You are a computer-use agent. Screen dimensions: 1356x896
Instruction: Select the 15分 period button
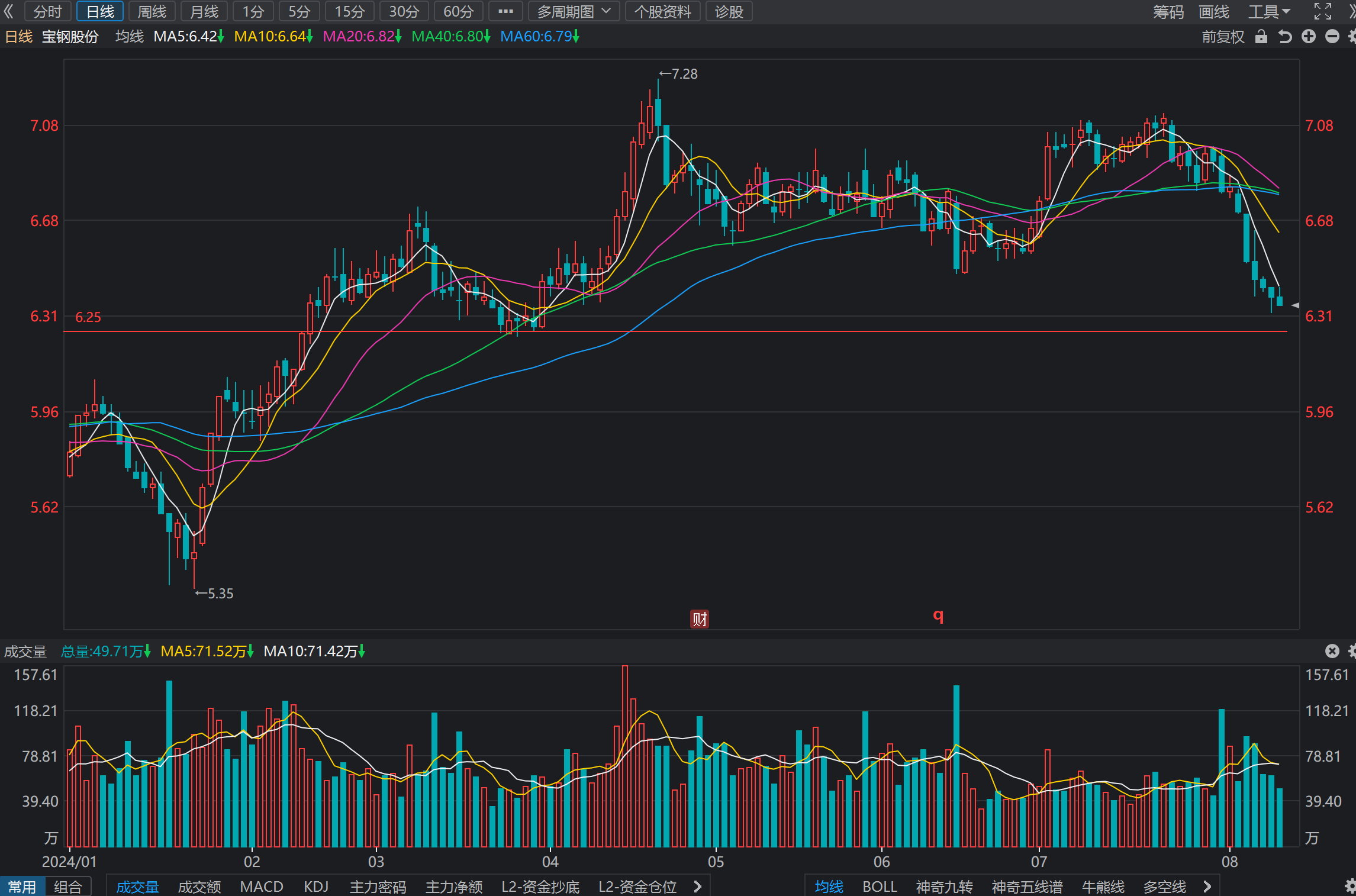350,11
